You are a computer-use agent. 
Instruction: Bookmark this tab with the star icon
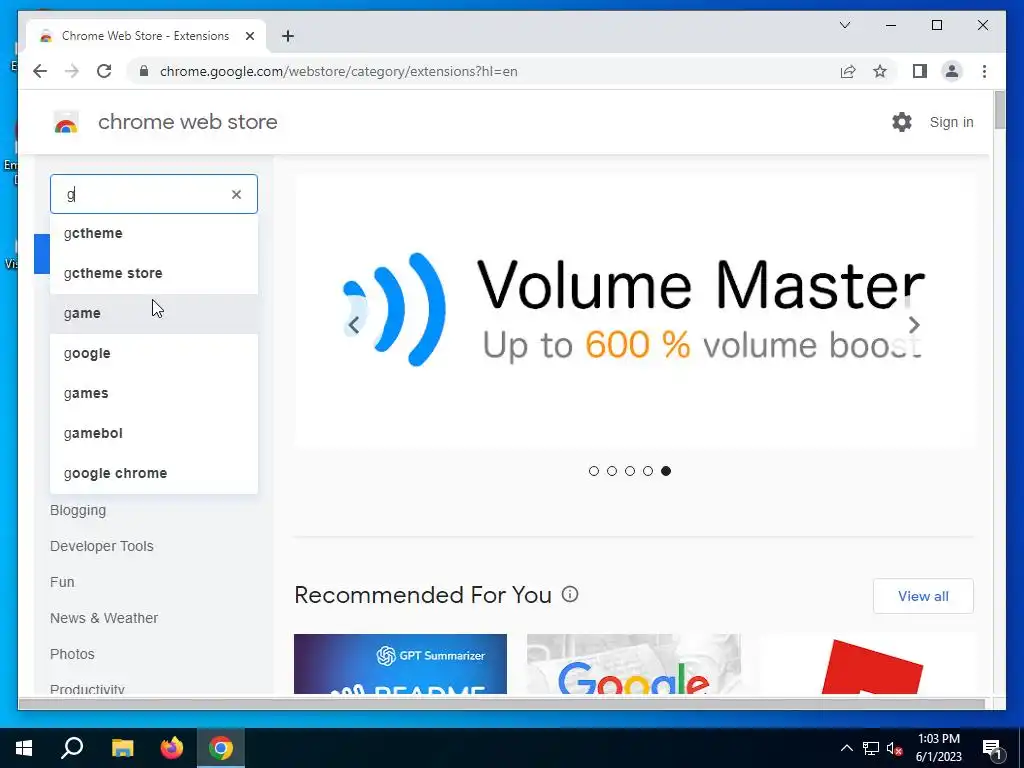[x=880, y=71]
